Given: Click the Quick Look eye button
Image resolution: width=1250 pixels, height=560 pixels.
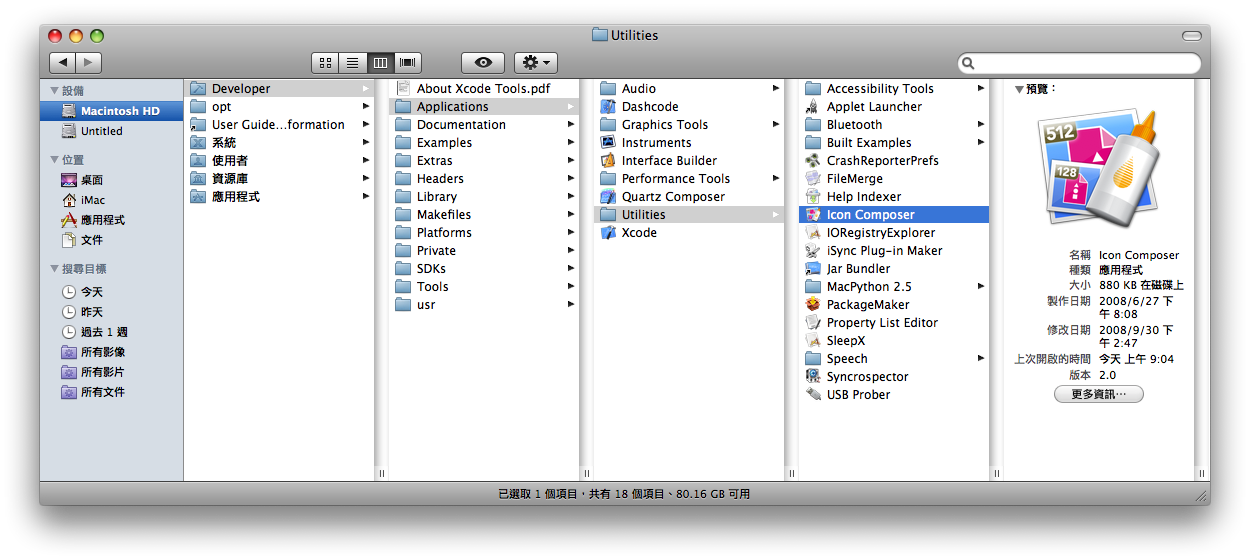Looking at the screenshot, I should pyautogui.click(x=483, y=62).
